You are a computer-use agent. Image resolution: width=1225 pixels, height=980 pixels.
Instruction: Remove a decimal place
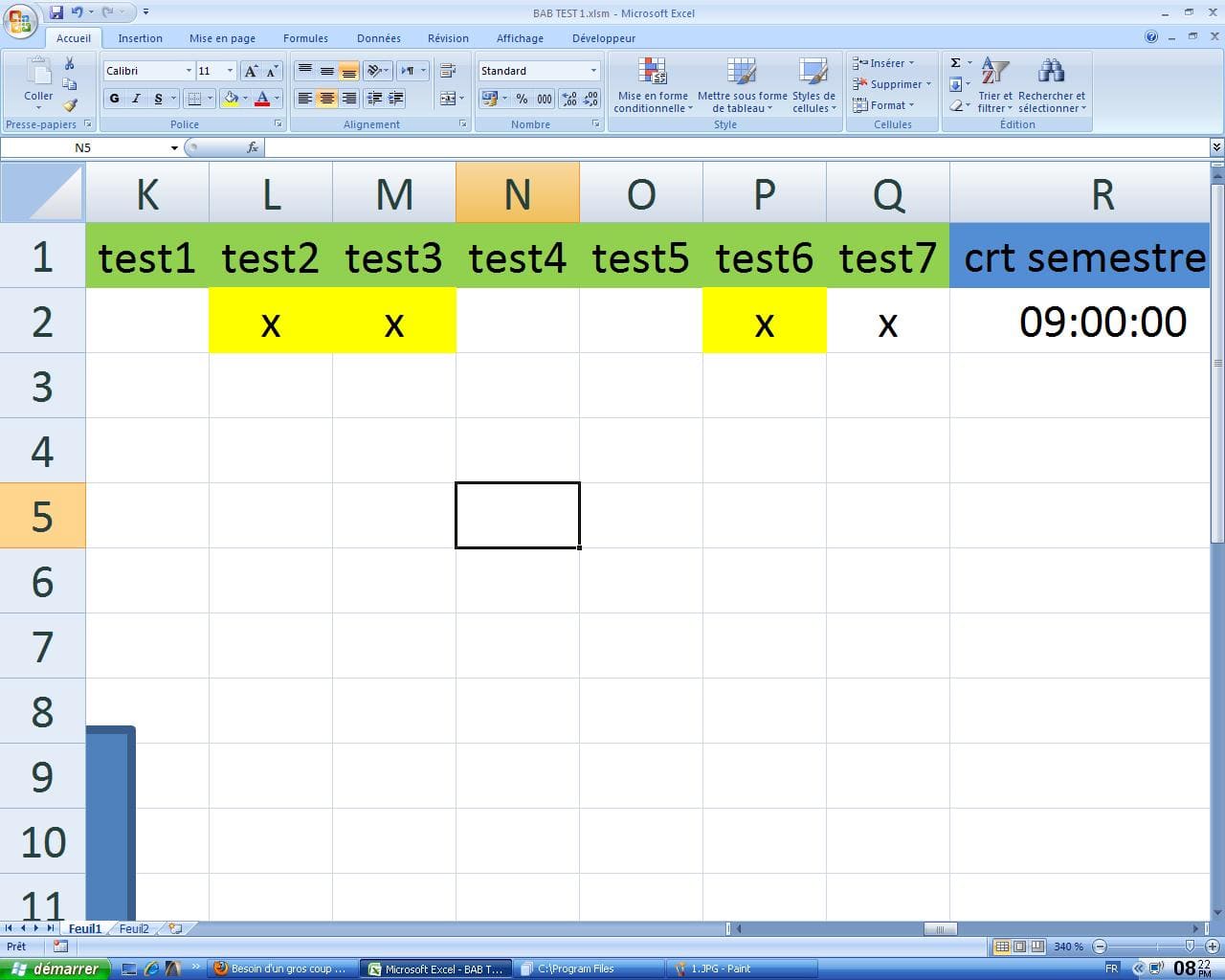coord(590,99)
